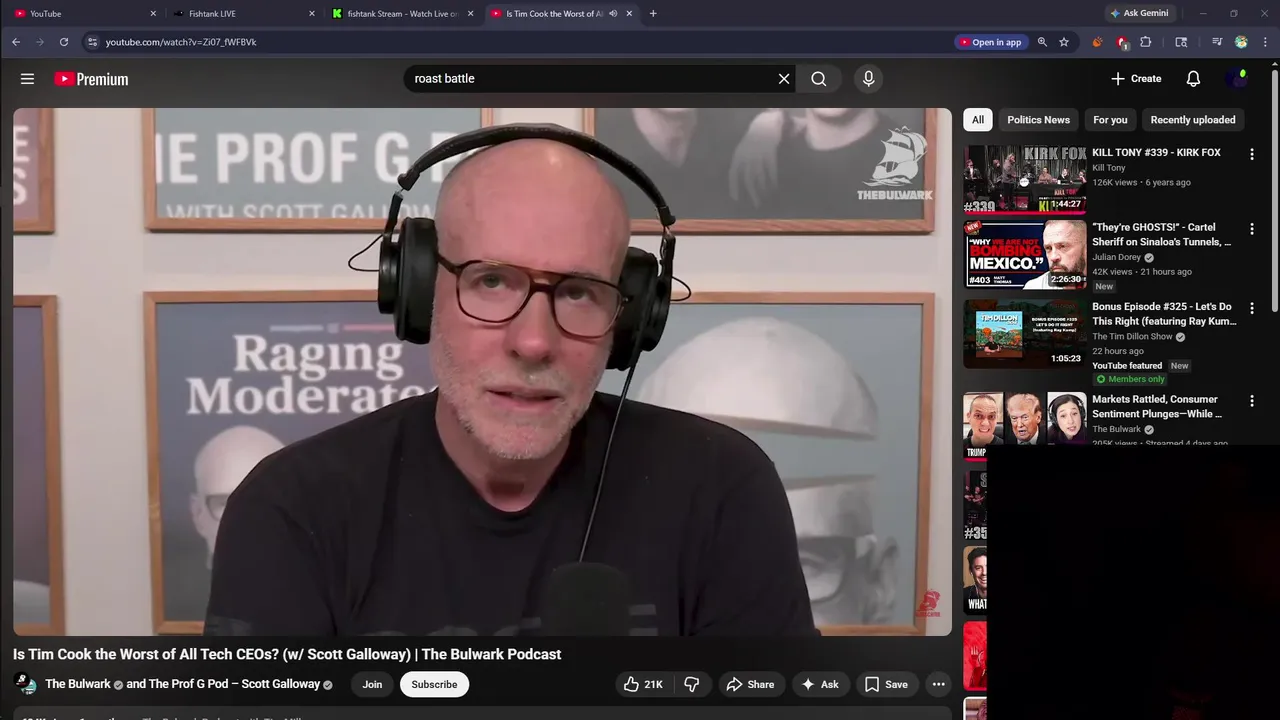
Task: Submit search with magnifying glass button
Action: click(819, 79)
